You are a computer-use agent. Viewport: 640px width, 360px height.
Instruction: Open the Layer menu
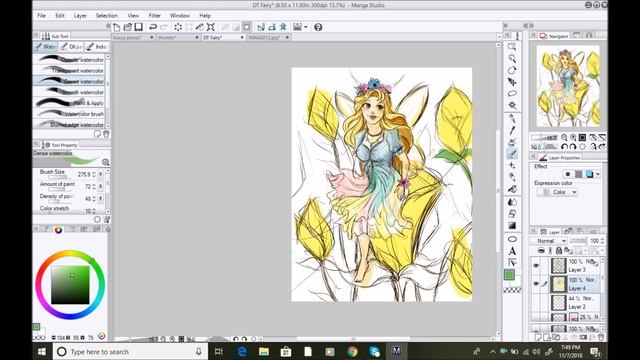coord(80,16)
